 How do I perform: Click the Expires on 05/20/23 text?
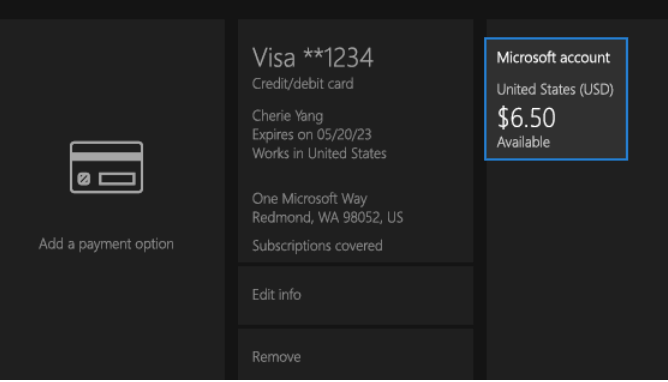click(312, 135)
